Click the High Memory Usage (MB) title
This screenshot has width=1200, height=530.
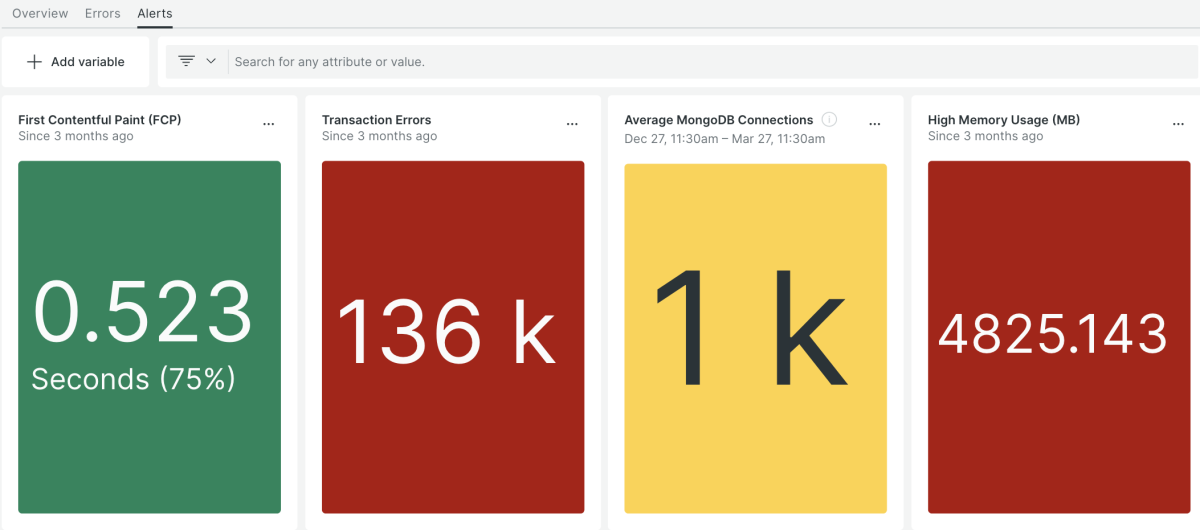[1004, 120]
